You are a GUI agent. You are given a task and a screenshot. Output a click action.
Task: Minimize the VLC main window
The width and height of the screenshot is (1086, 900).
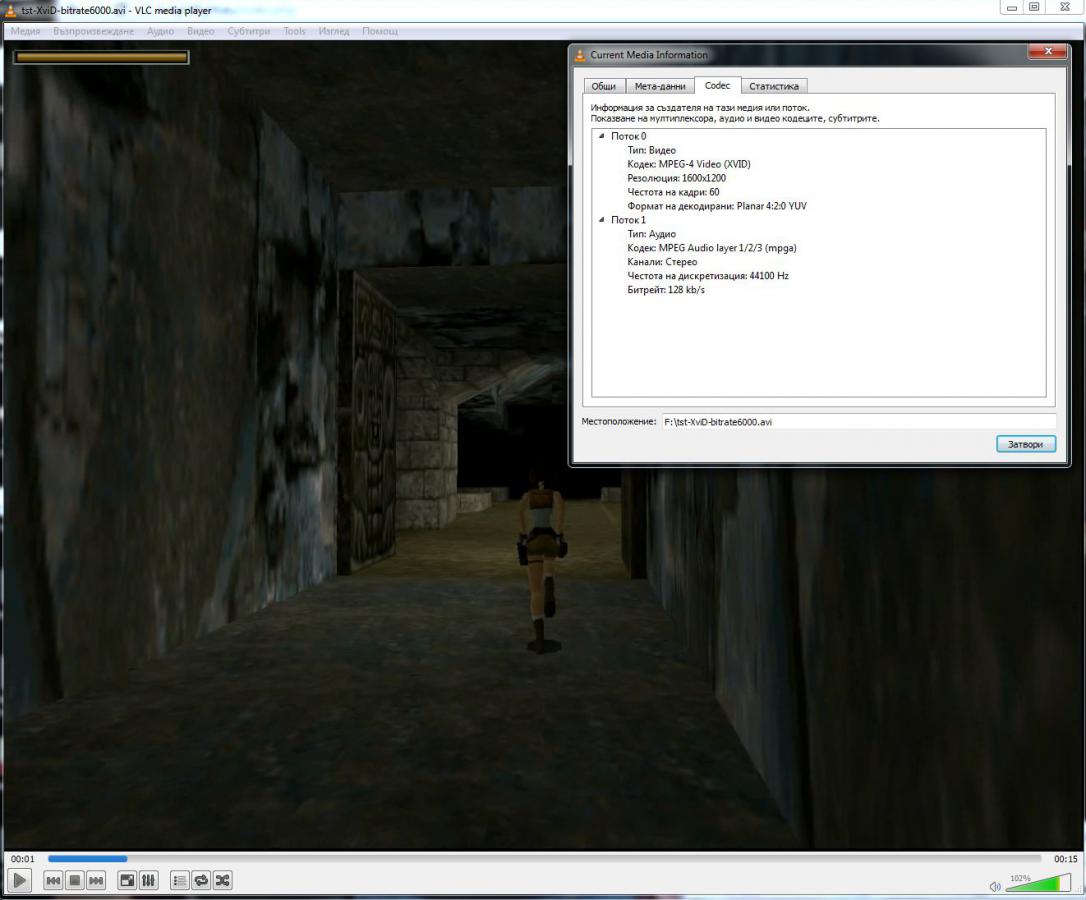(x=1011, y=8)
